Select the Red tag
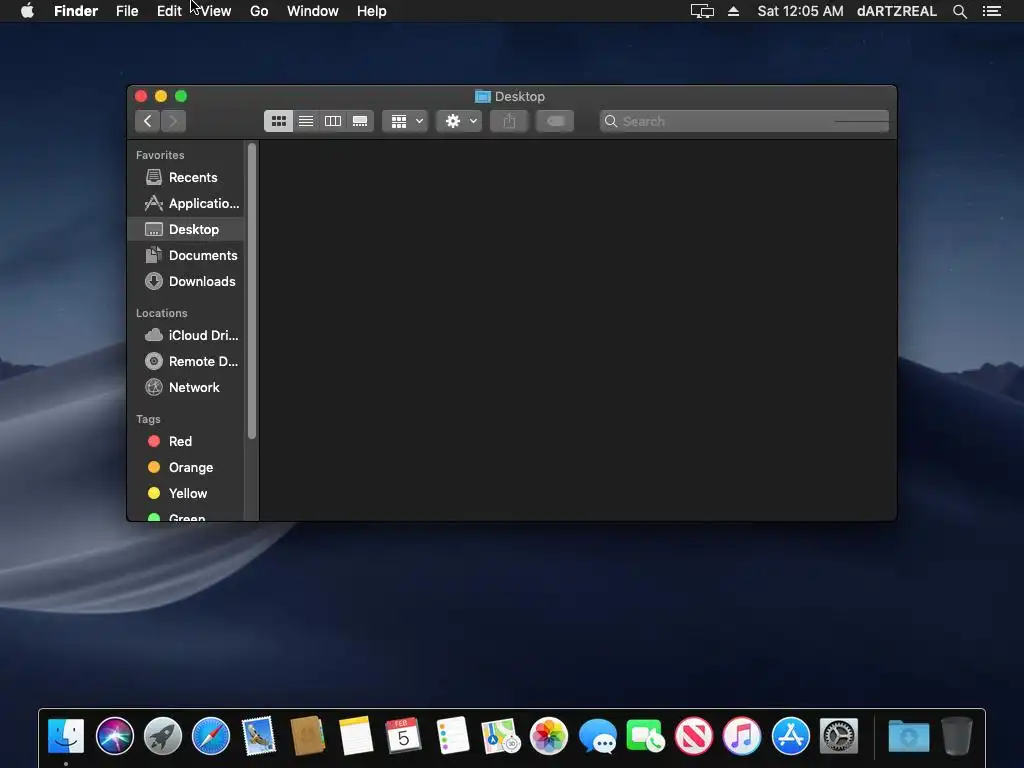The height and width of the screenshot is (768, 1024). pyautogui.click(x=185, y=441)
